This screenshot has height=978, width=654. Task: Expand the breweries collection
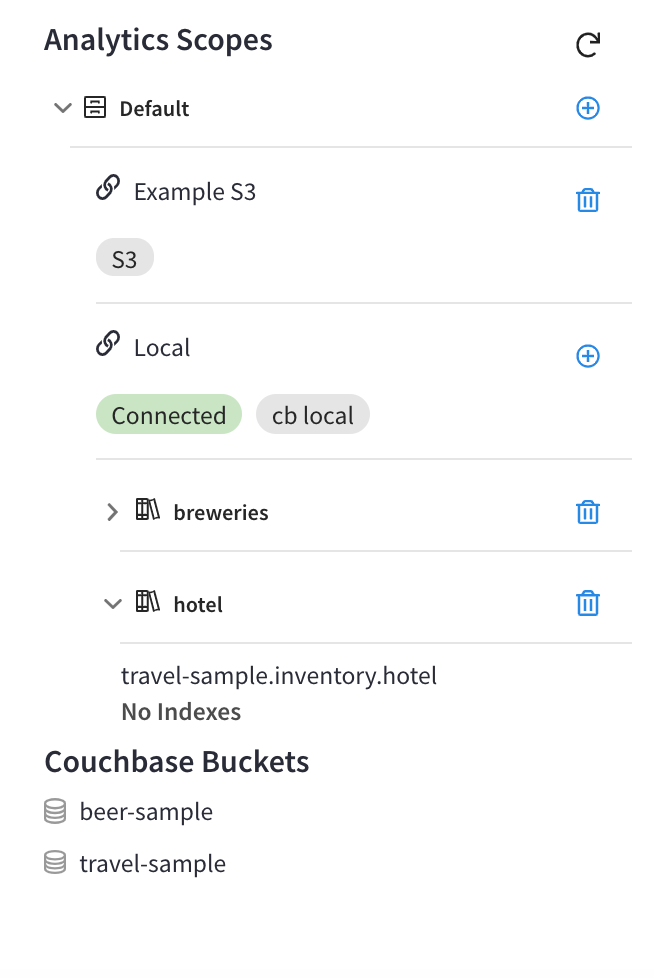coord(112,512)
